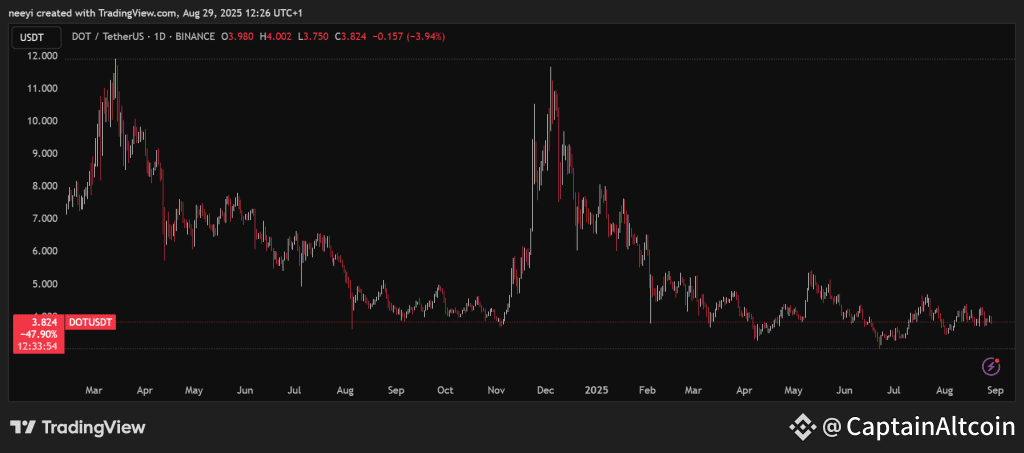Click the Aug label before first Sep
1024x453 pixels.
click(x=345, y=390)
